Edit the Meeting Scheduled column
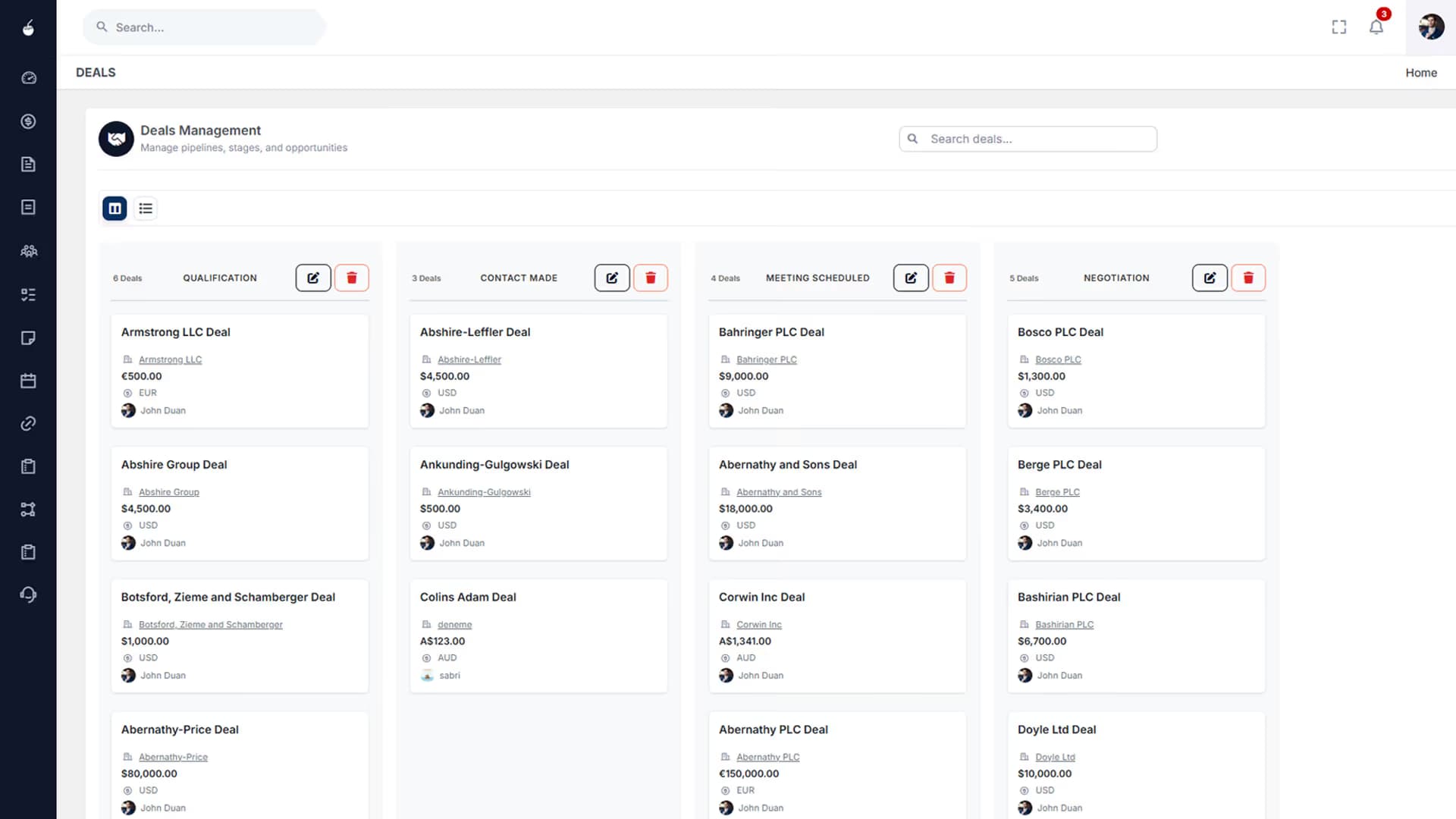 point(911,278)
